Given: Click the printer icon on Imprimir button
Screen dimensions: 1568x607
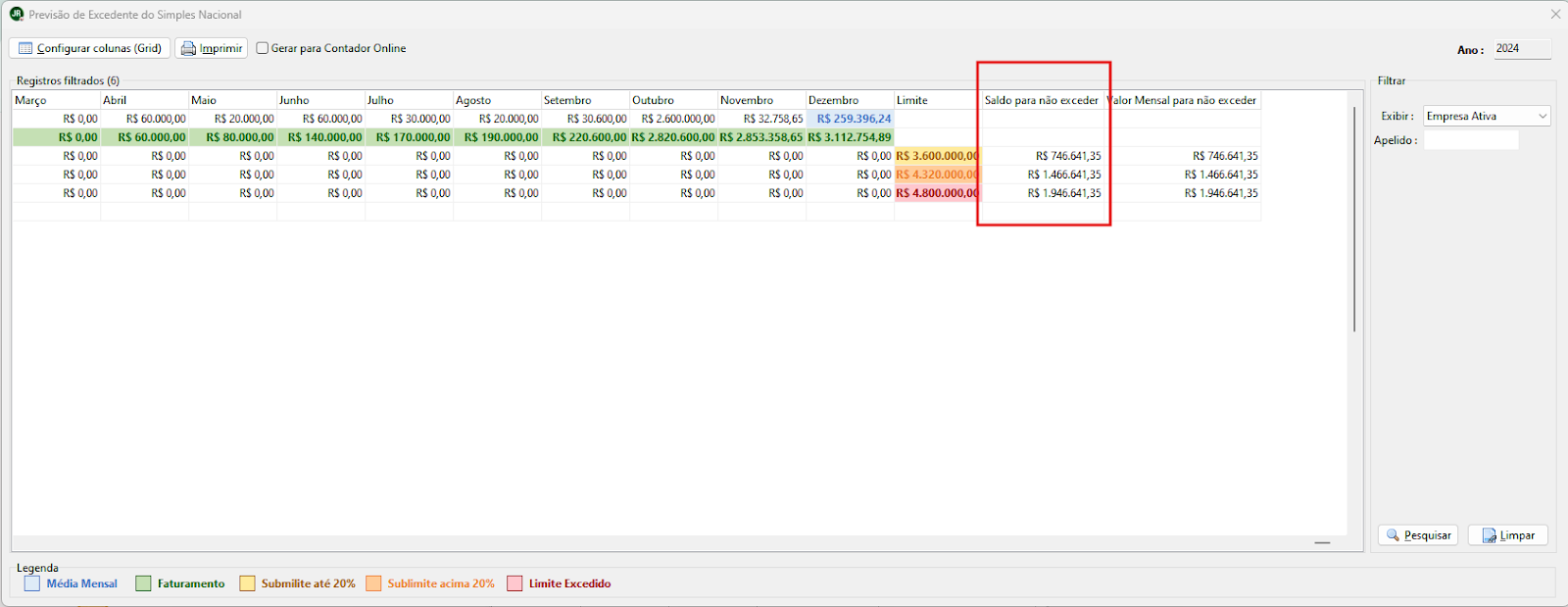Looking at the screenshot, I should click(x=188, y=48).
